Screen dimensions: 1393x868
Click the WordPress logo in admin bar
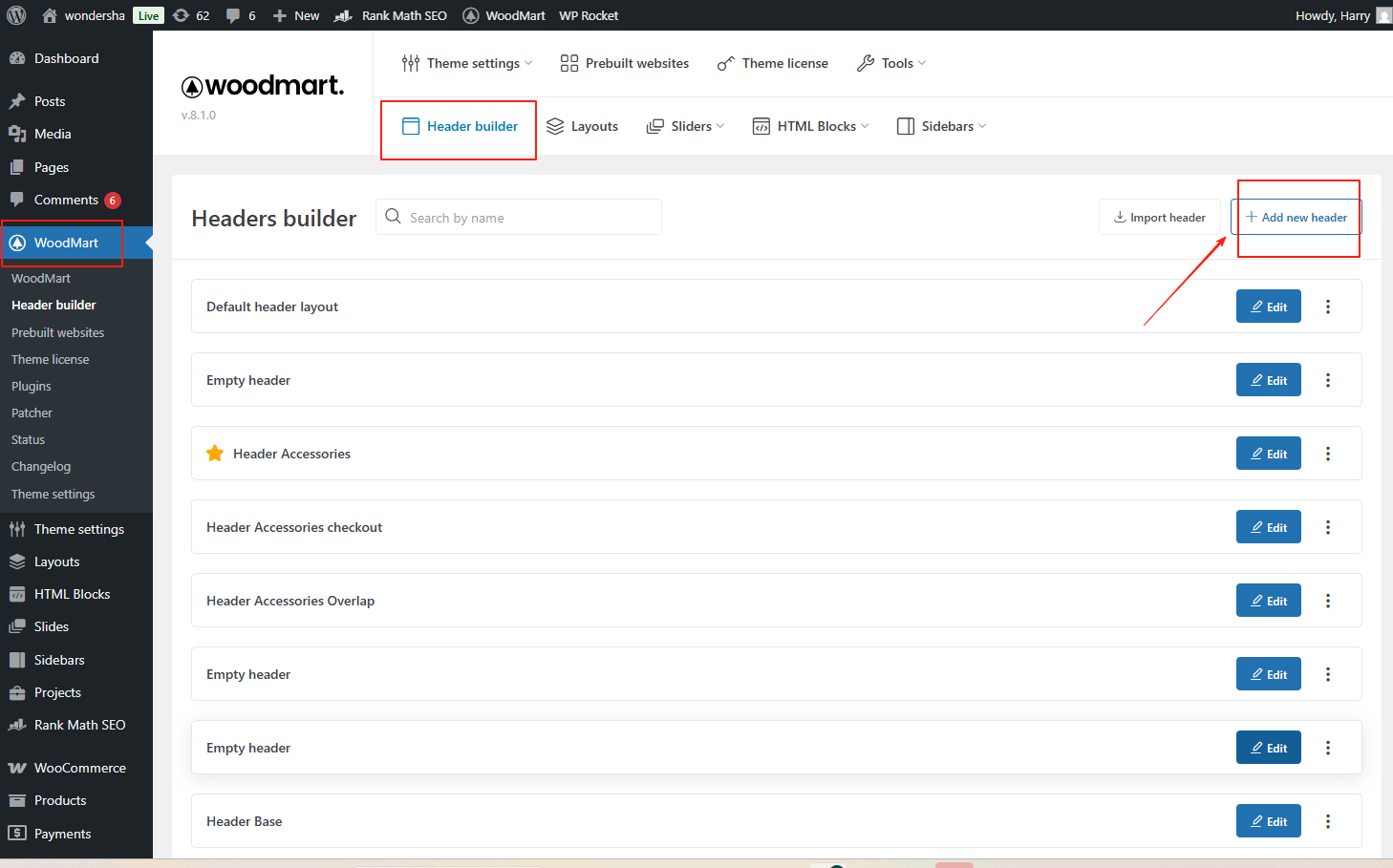coord(16,15)
